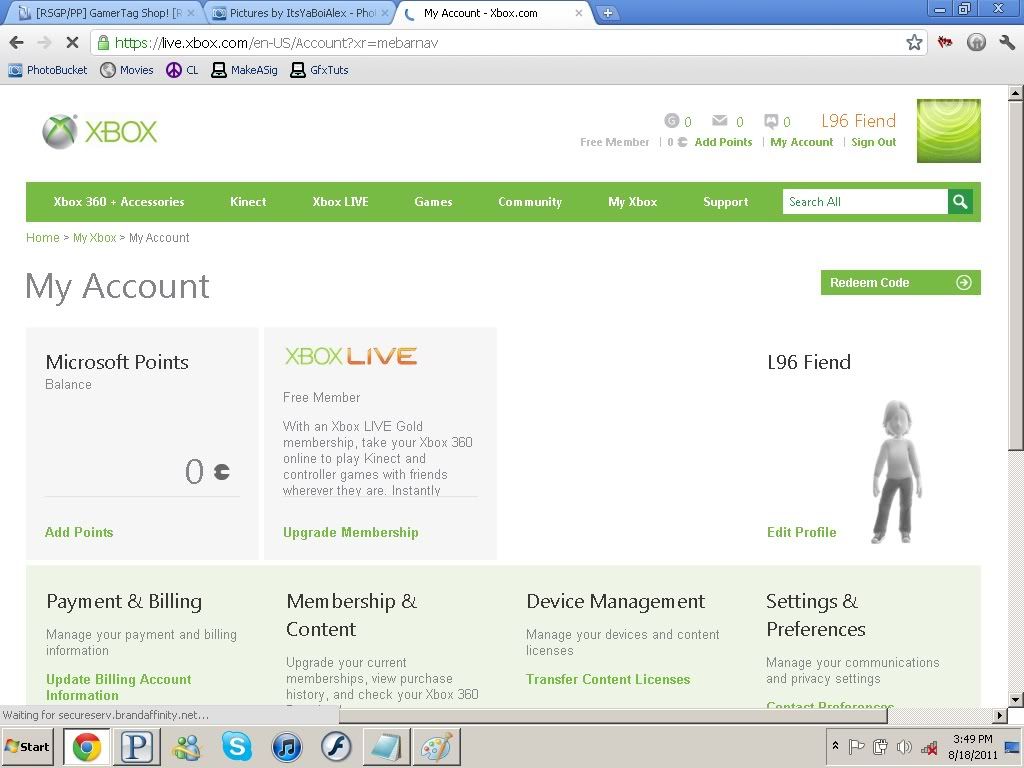1024x768 pixels.
Task: Switch to the GamerTag Shop tab
Action: pyautogui.click(x=102, y=13)
